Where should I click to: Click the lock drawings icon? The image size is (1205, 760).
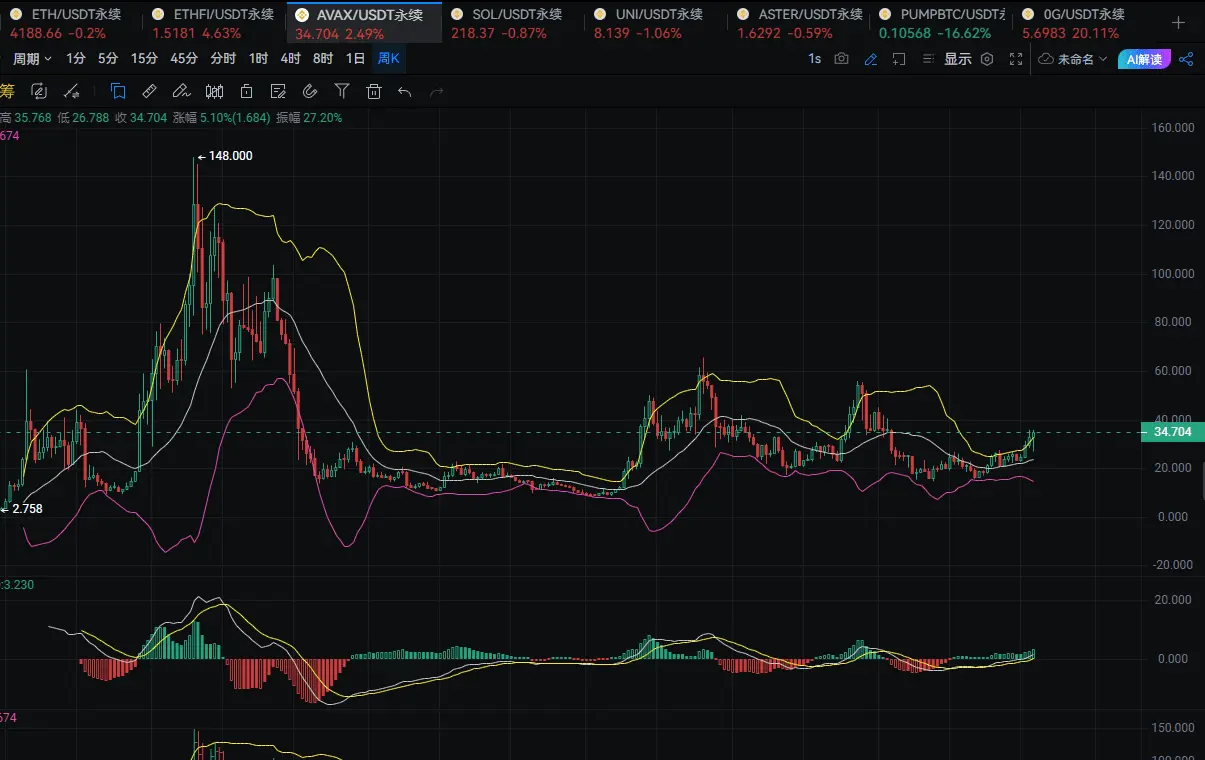point(246,91)
